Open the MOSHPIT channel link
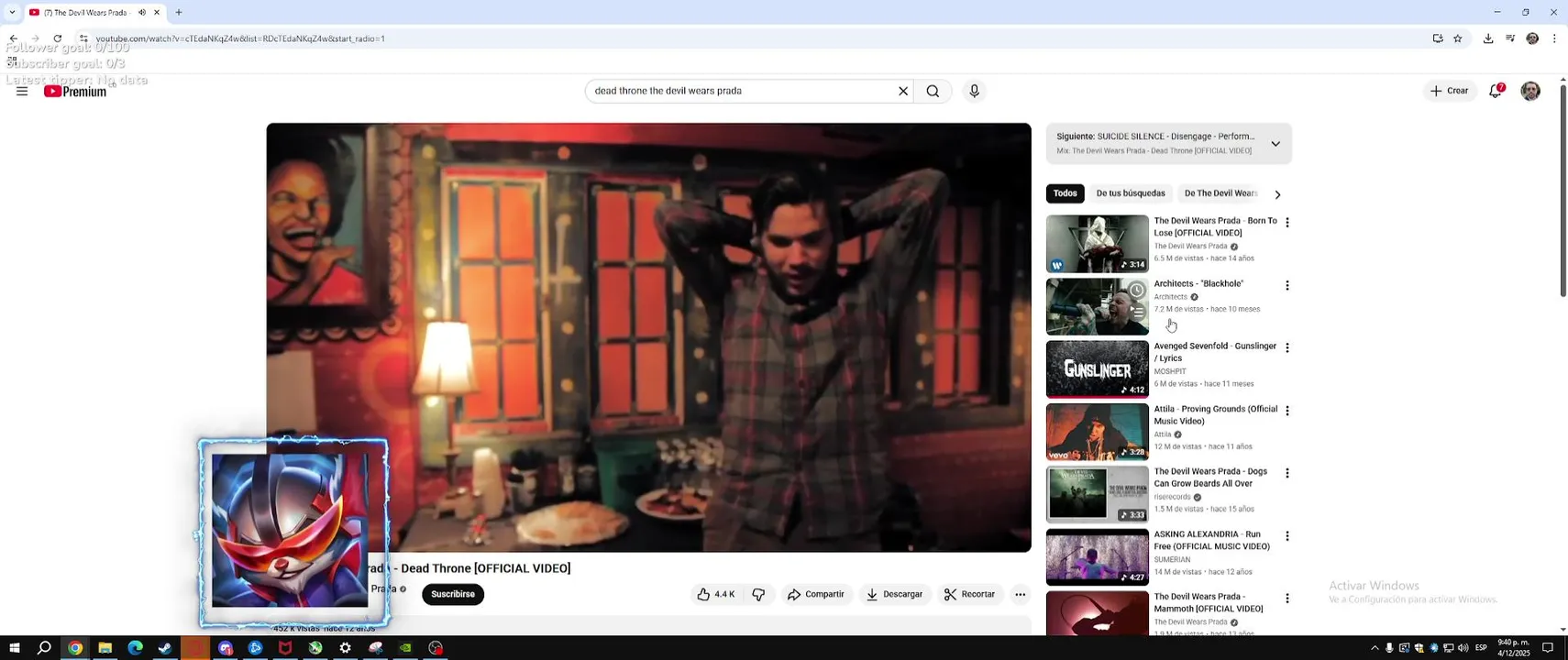 pos(1170,371)
